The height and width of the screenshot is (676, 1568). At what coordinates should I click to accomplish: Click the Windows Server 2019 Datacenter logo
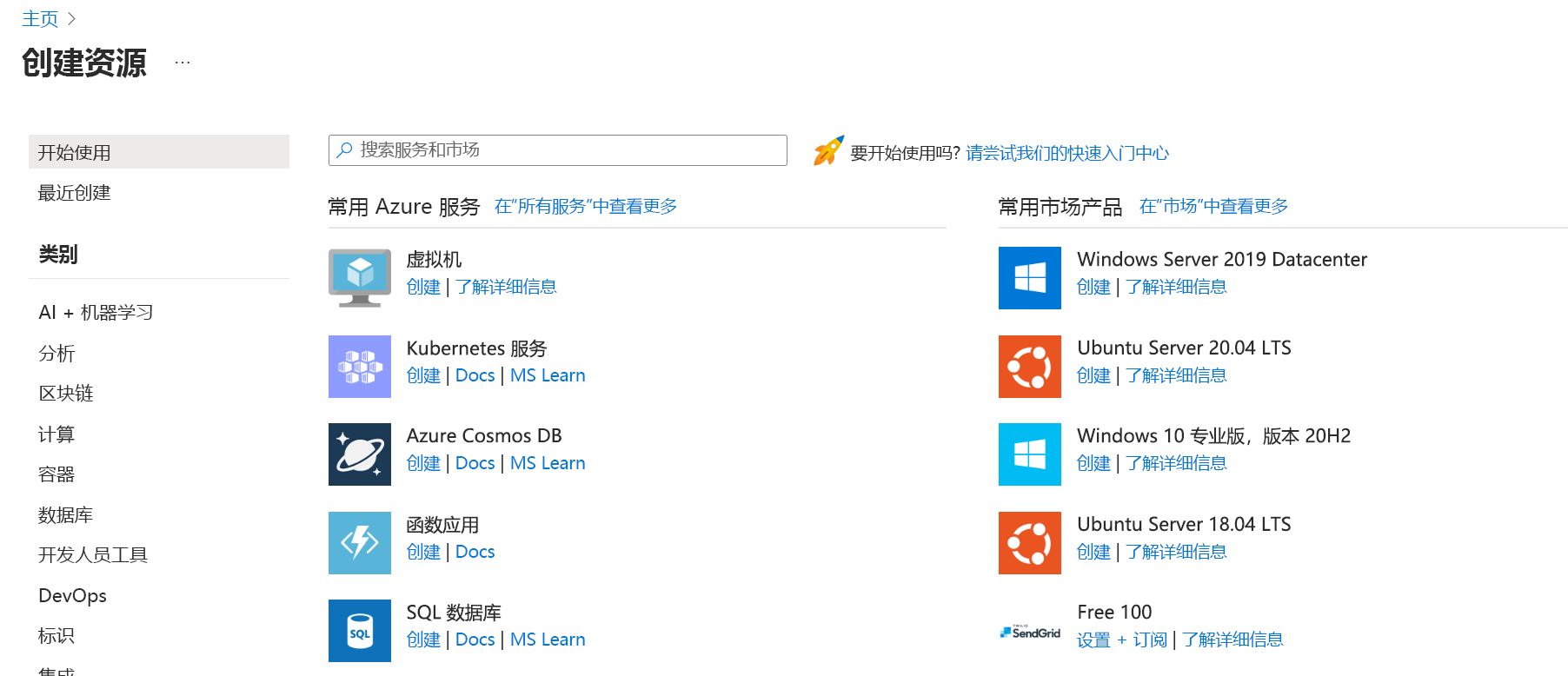[1030, 278]
